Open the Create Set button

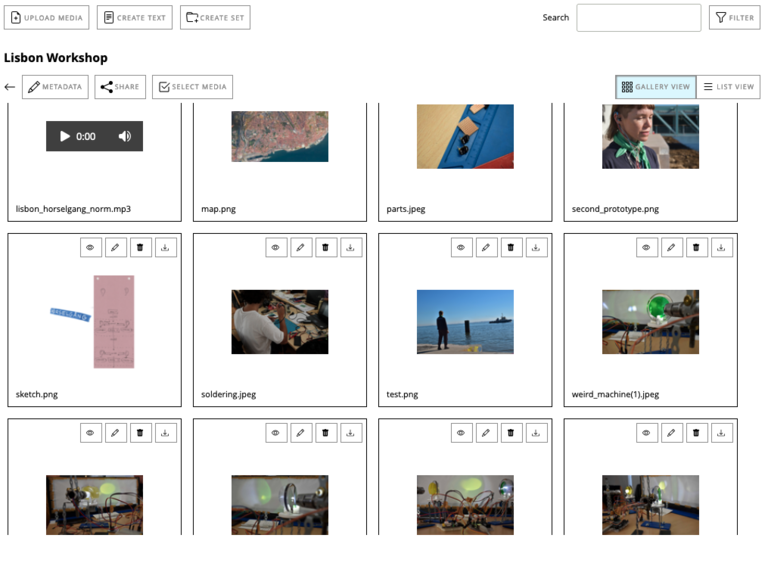pos(215,17)
